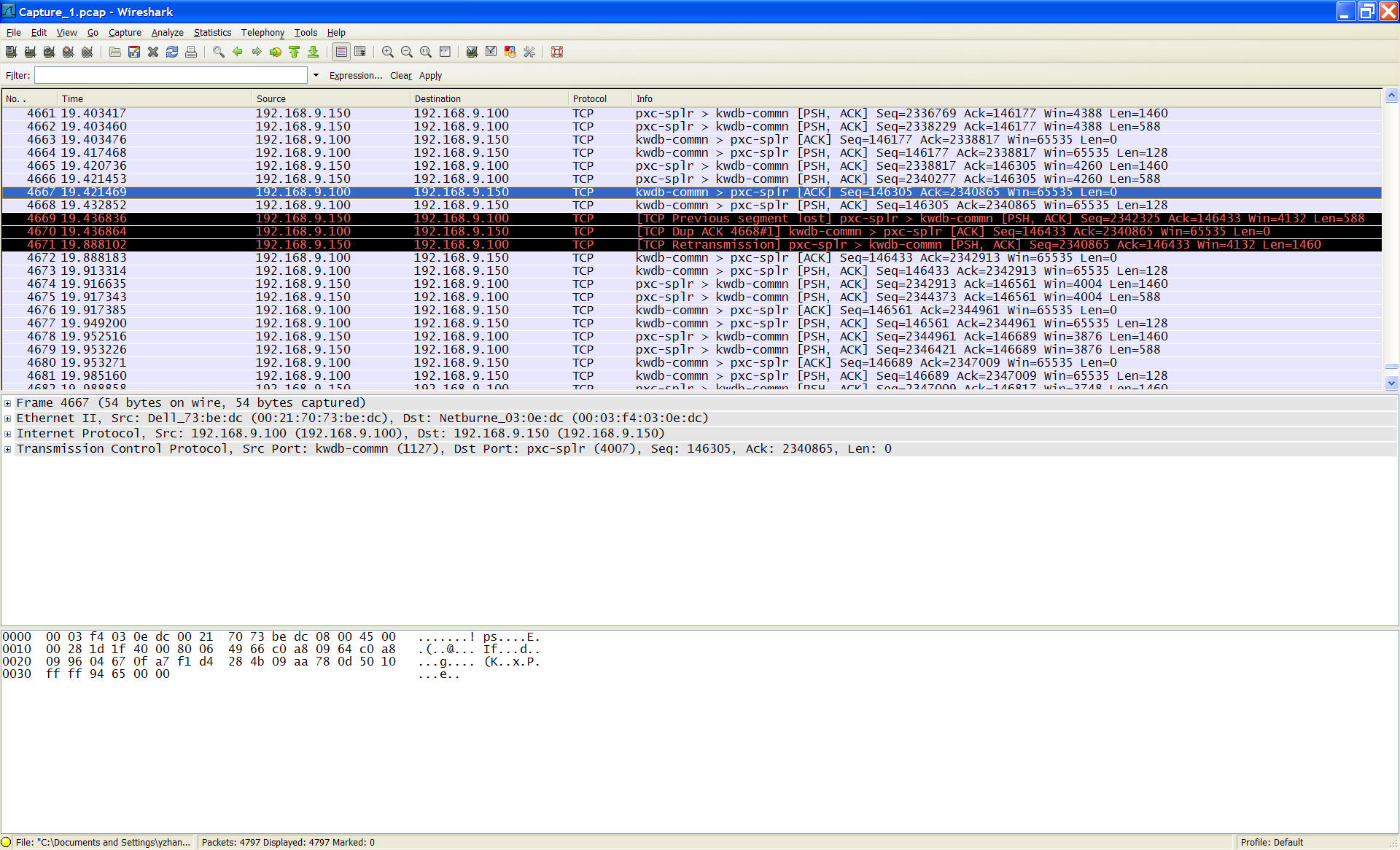The width and height of the screenshot is (1400, 850).
Task: Zoom out toolbar icon
Action: (407, 52)
